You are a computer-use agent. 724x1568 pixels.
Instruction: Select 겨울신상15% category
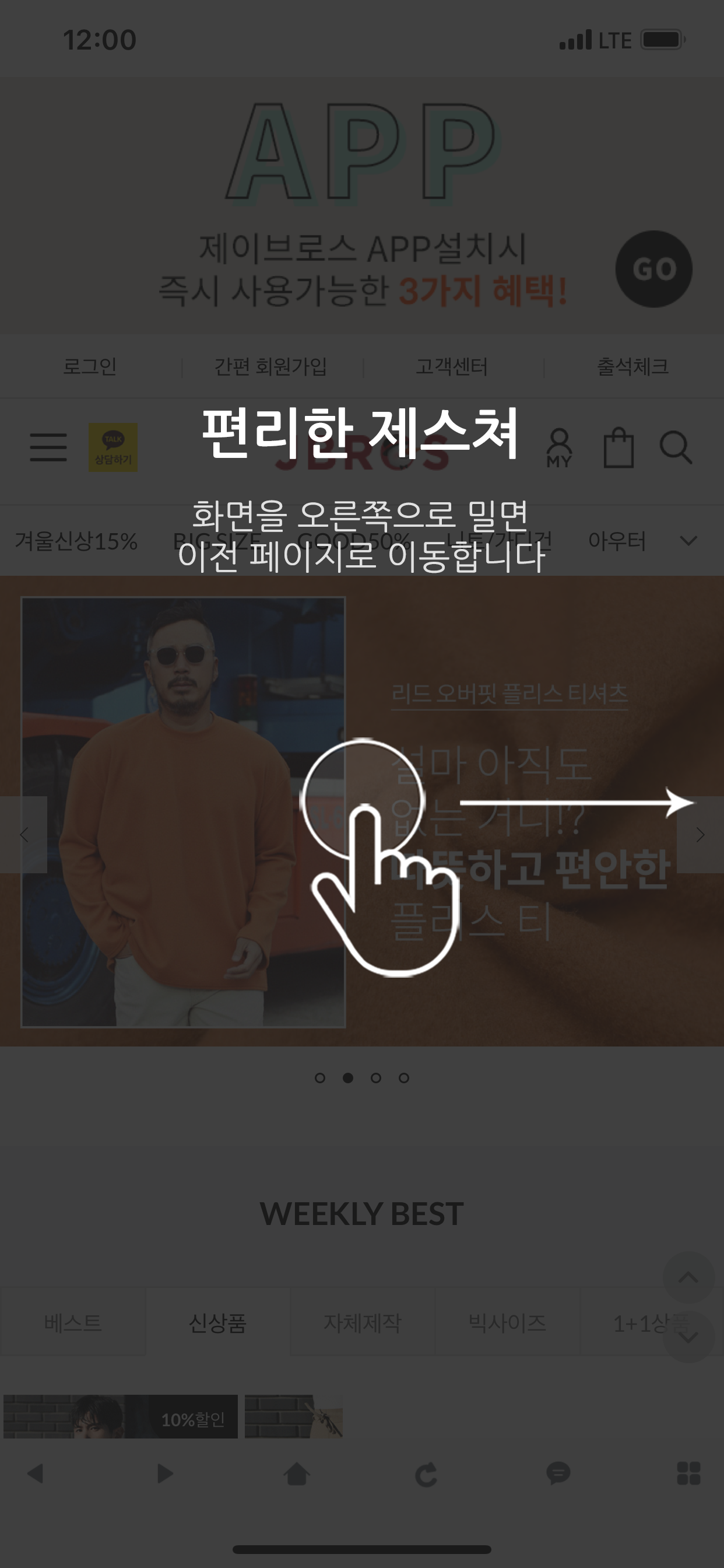coord(76,541)
